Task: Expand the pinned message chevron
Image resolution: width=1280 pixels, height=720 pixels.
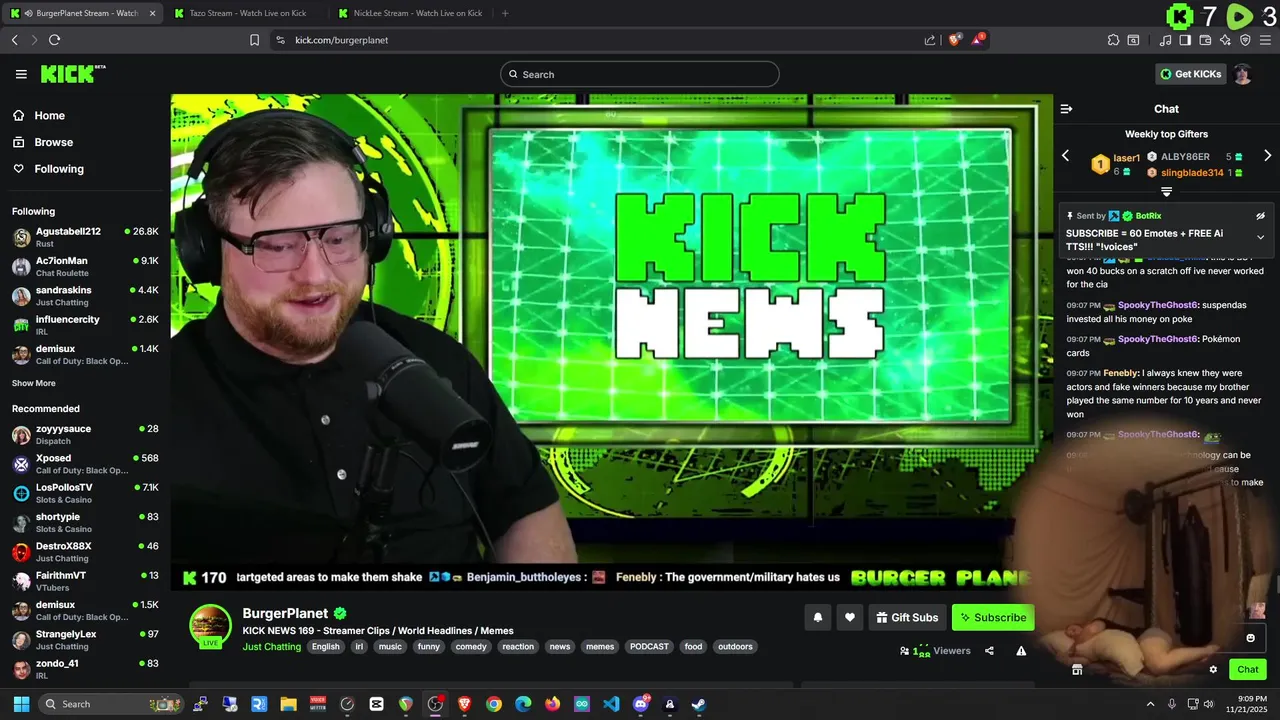Action: pyautogui.click(x=1260, y=237)
